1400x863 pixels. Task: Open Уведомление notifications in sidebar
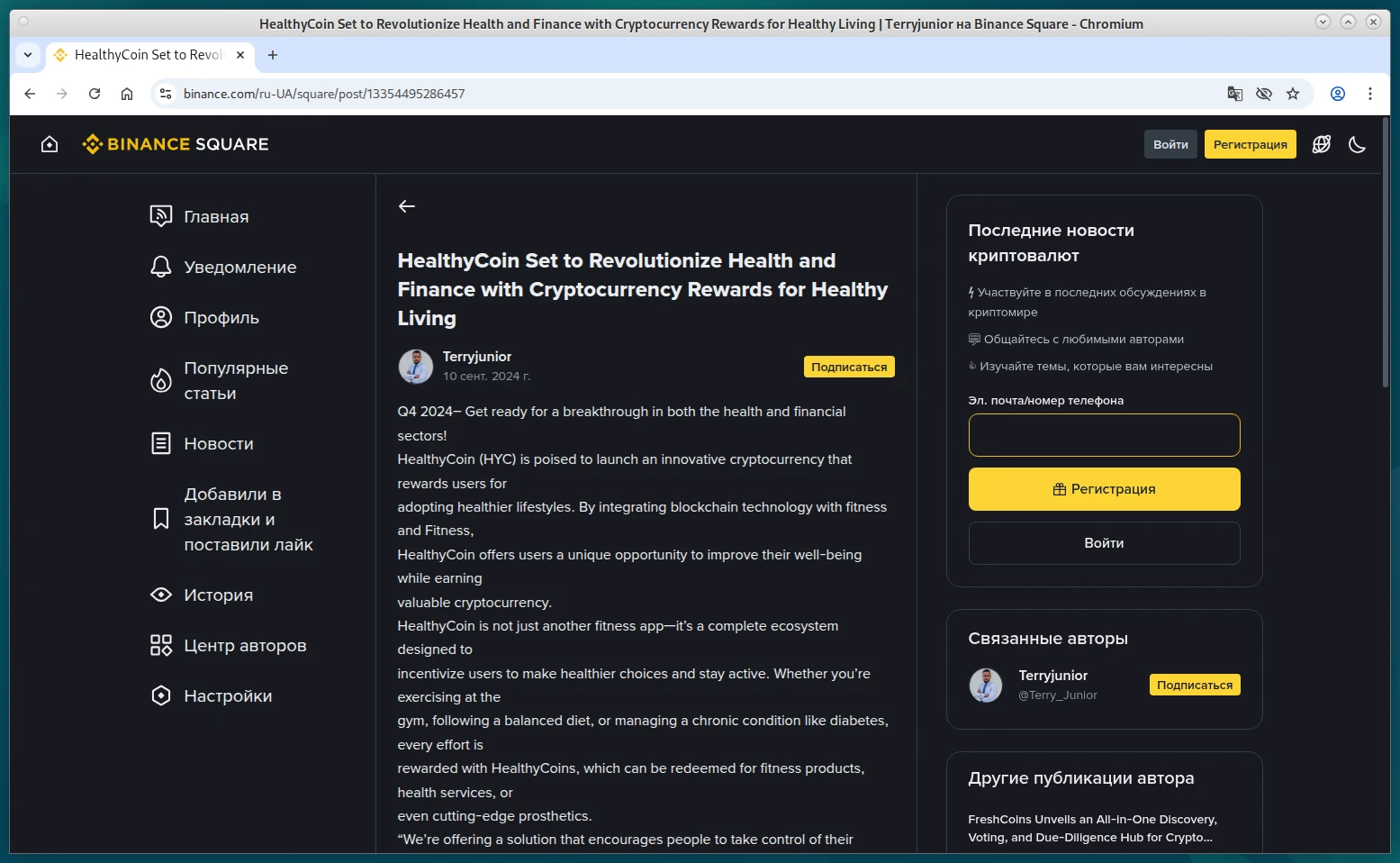tap(239, 268)
